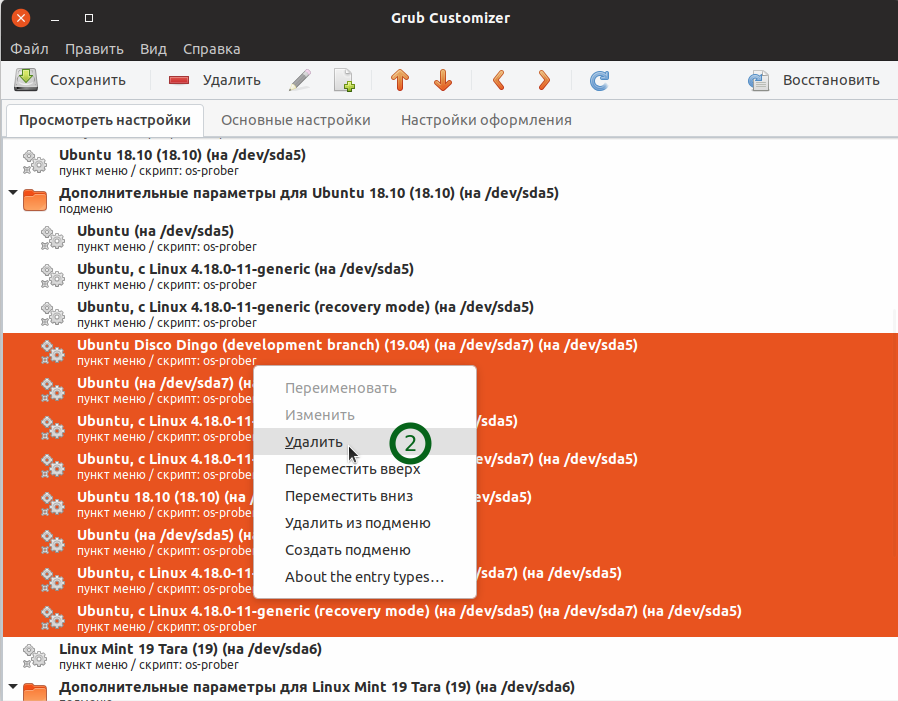Click the Удалить toolbar label
Viewport: 898px width, 701px height.
pos(231,80)
